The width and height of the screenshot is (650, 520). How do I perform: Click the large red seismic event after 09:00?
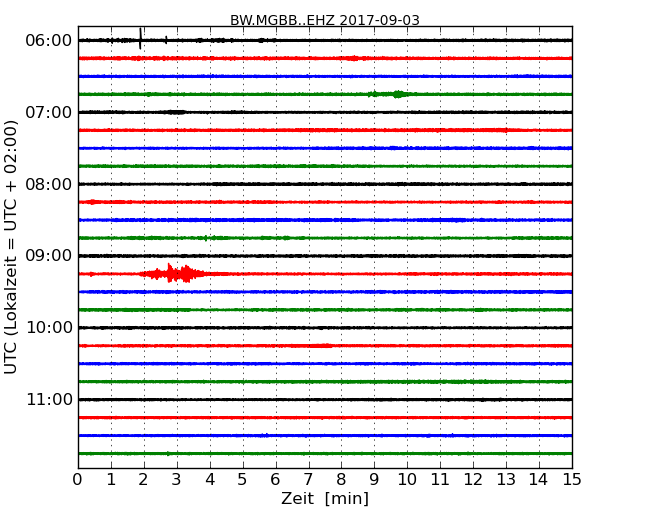click(x=174, y=274)
